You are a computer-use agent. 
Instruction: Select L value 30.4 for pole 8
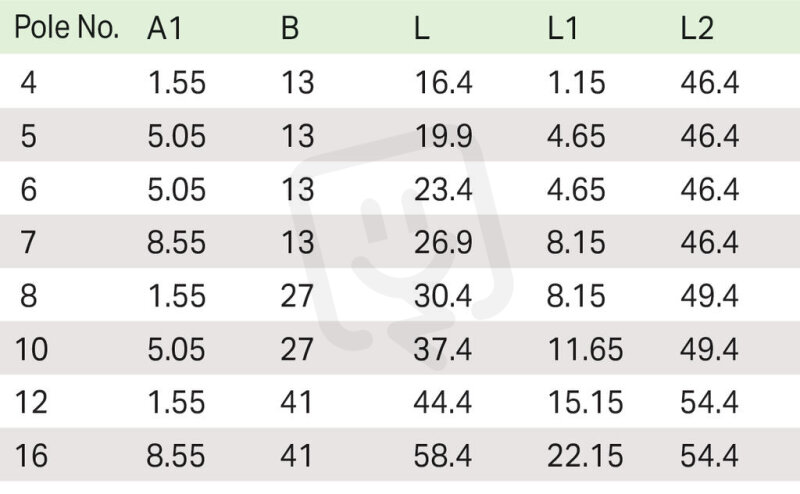click(x=443, y=296)
